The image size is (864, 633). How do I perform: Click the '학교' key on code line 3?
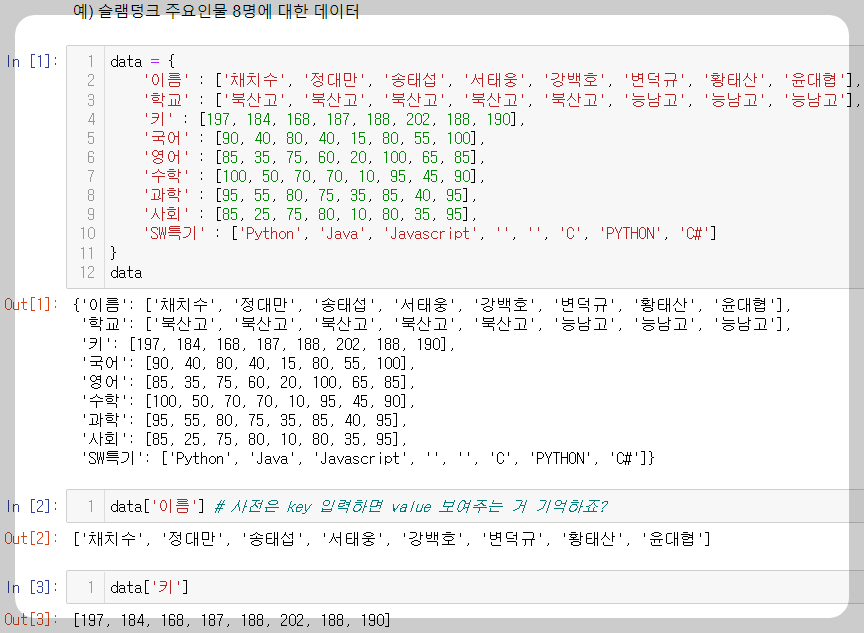(166, 100)
